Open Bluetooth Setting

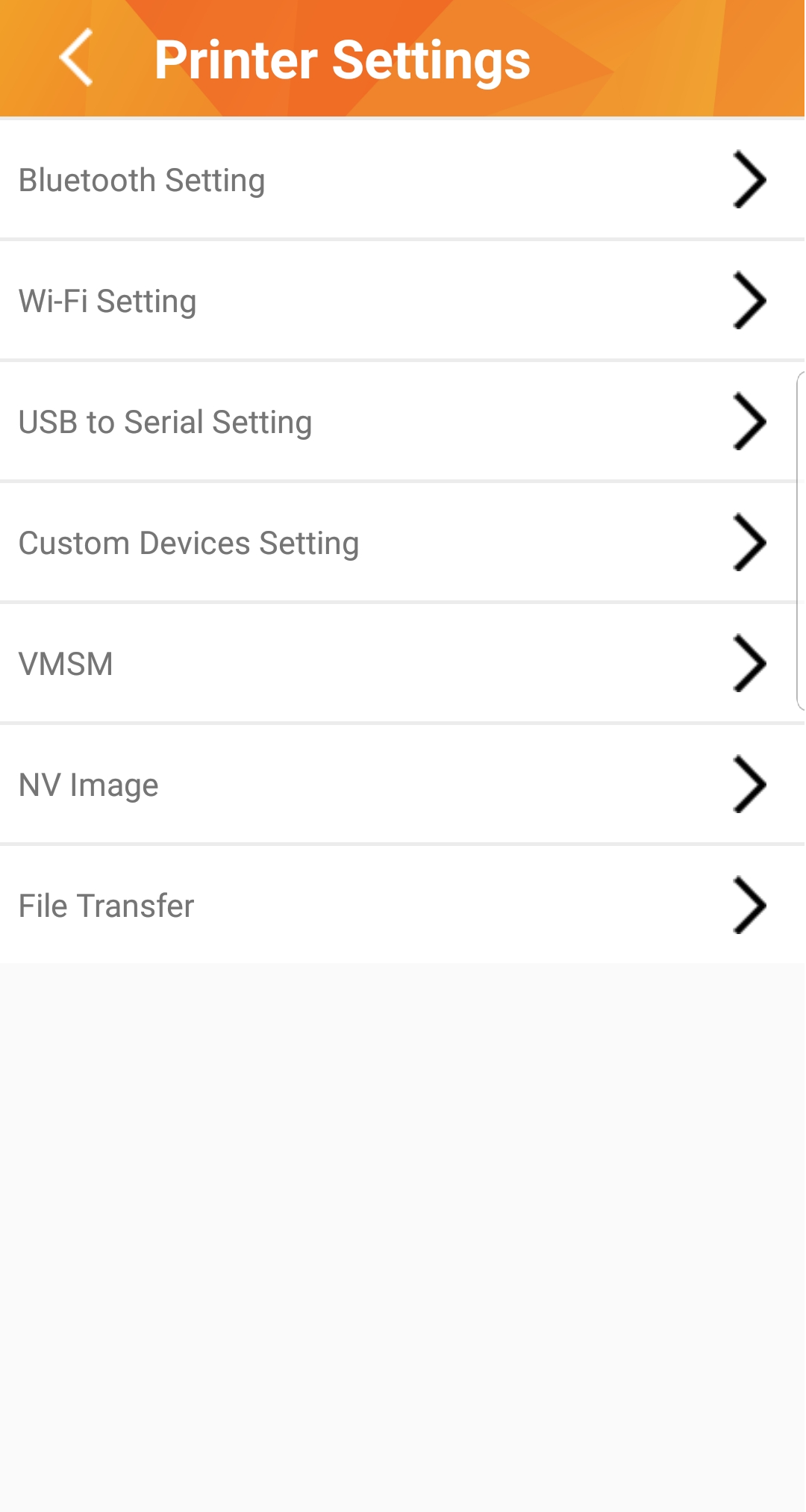tap(142, 181)
